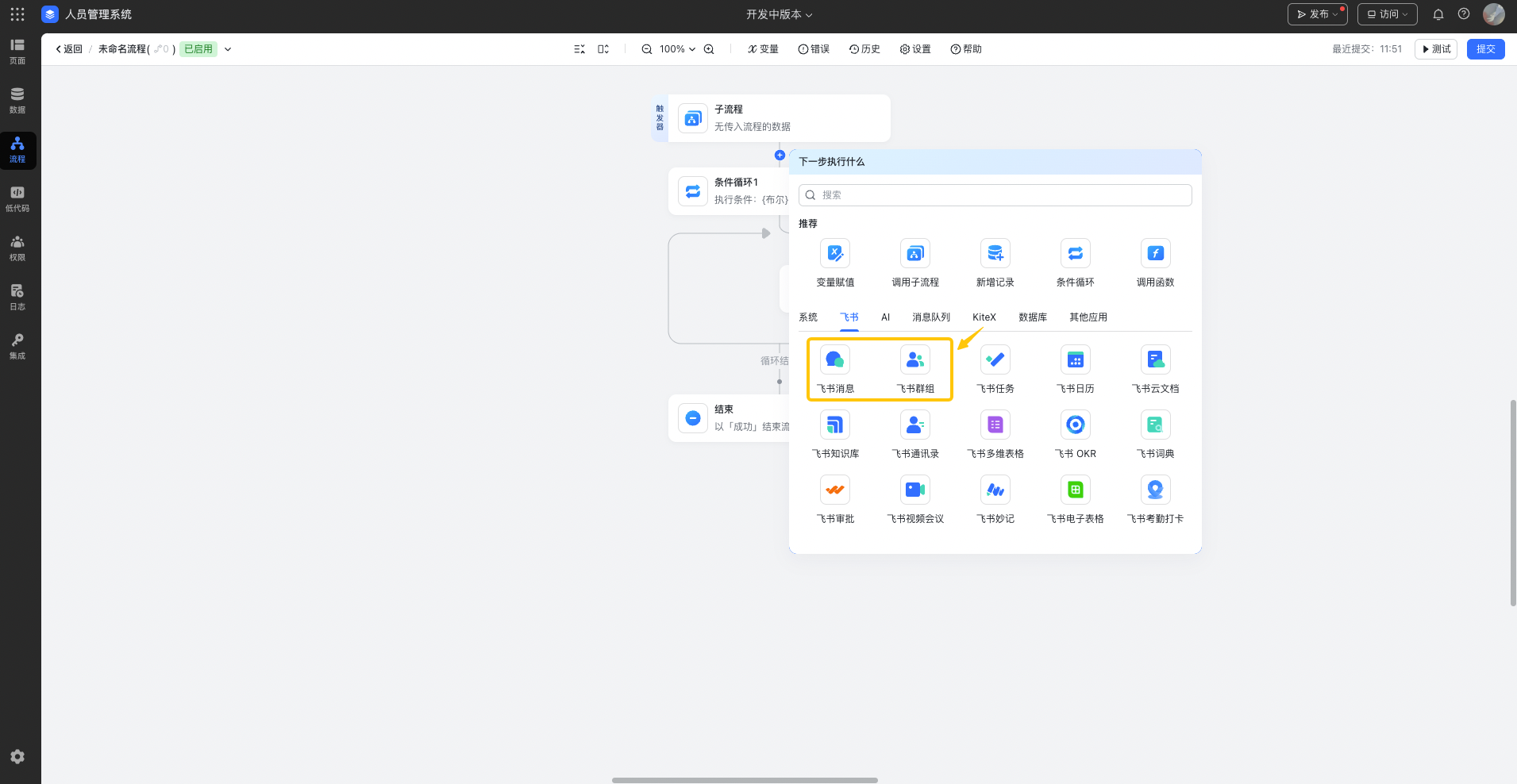Image resolution: width=1517 pixels, height=784 pixels.
Task: Open the 发布 dropdown button
Action: pyautogui.click(x=1317, y=14)
